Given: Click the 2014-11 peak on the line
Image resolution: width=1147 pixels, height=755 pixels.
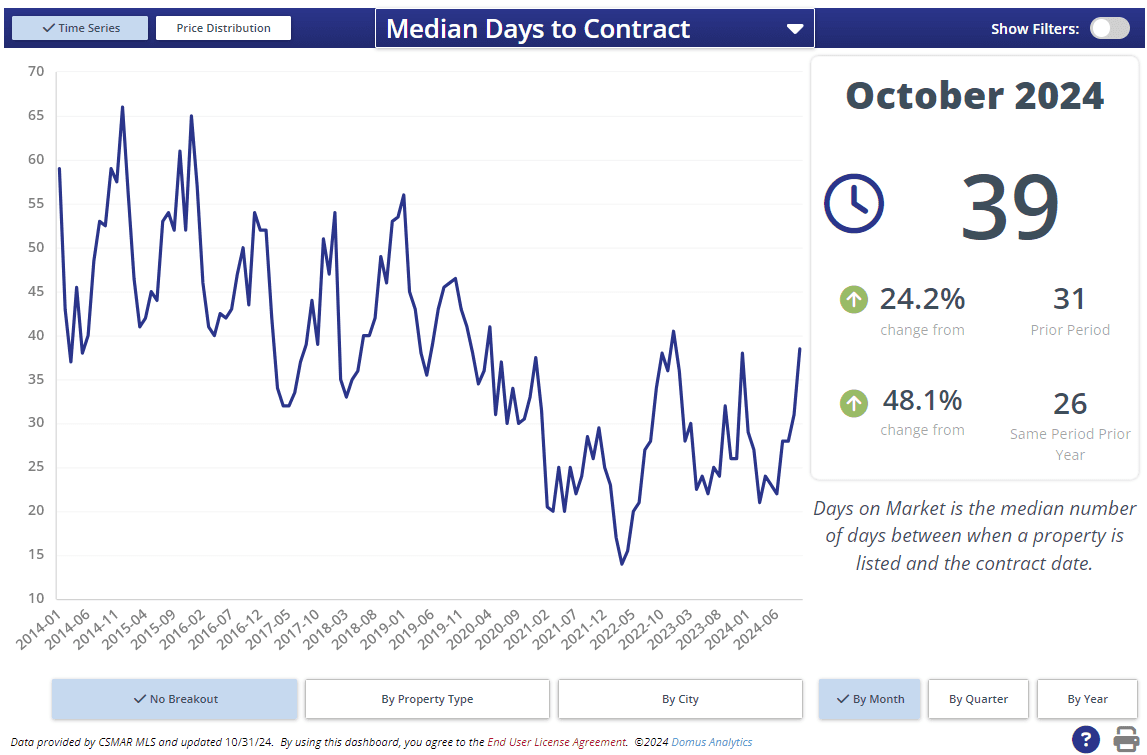Looking at the screenshot, I should [122, 107].
